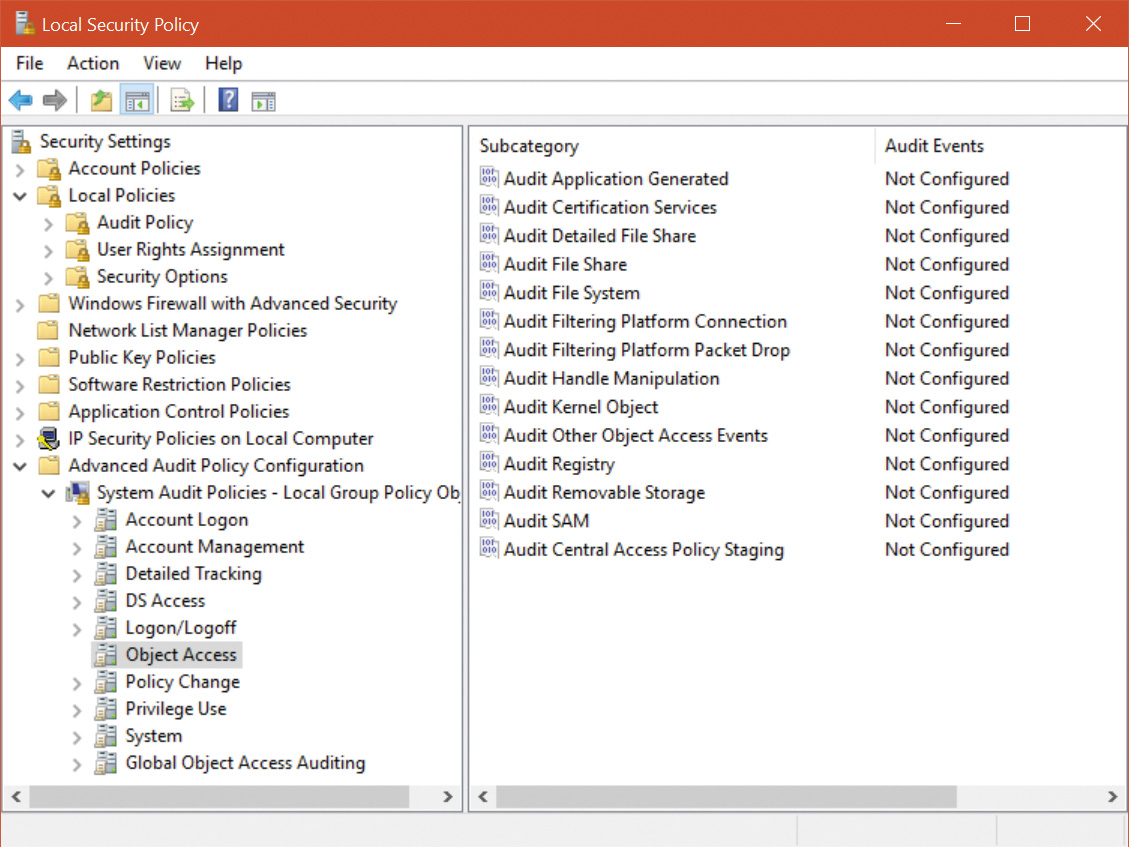Expand the Windows Firewall with Advanced Security node
The width and height of the screenshot is (1129, 847).
point(19,304)
